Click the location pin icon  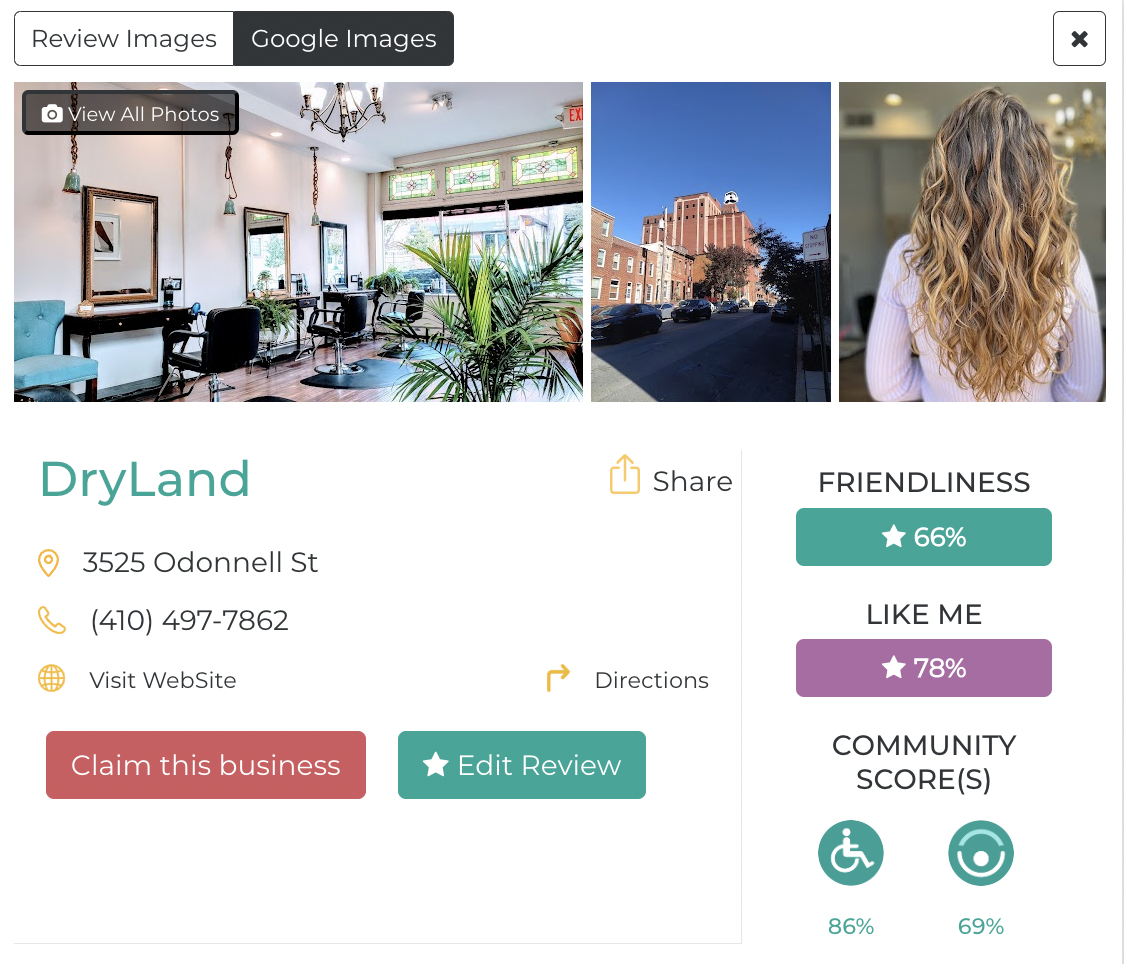(x=48, y=563)
